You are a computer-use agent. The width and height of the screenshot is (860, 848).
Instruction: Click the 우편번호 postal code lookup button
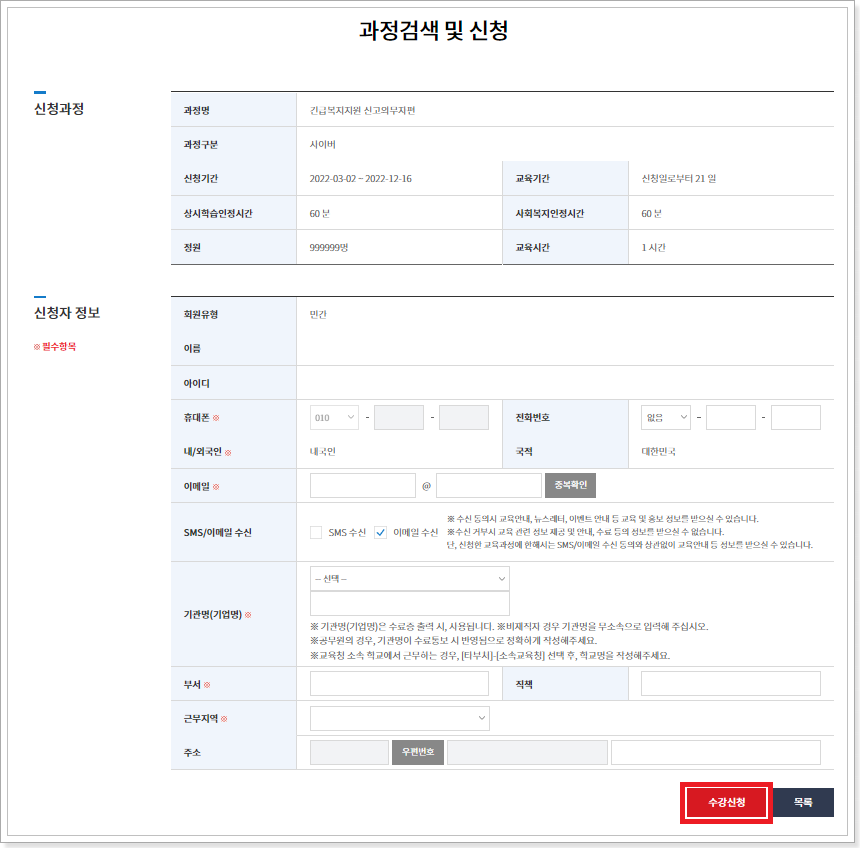[417, 751]
